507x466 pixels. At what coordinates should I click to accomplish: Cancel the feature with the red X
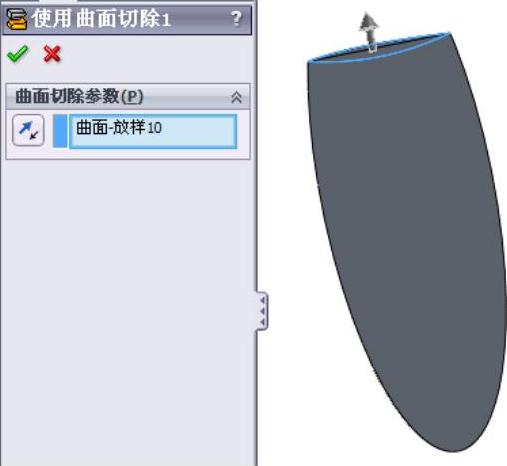click(x=52, y=54)
